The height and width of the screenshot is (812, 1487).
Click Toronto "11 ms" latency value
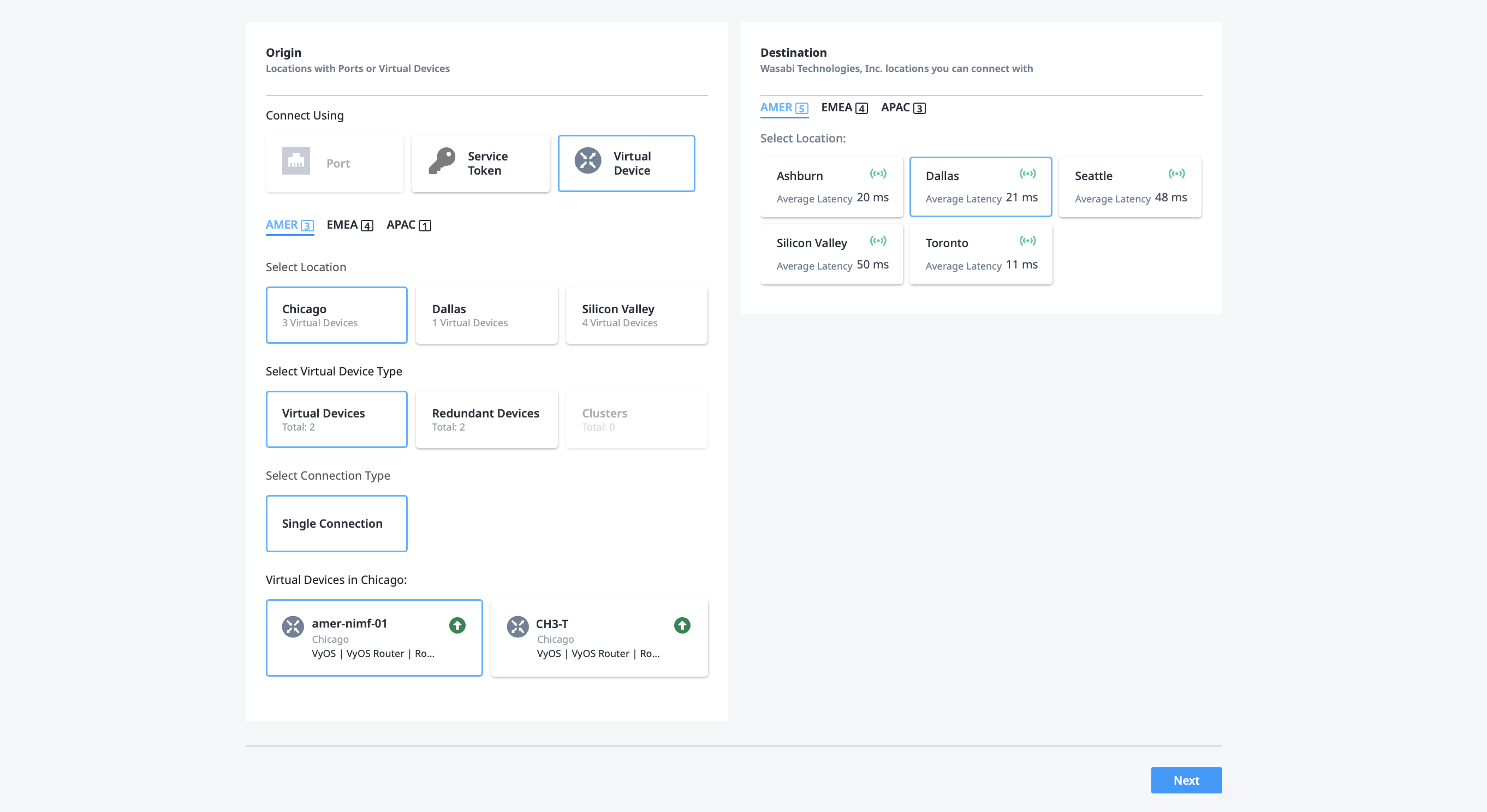click(1022, 265)
